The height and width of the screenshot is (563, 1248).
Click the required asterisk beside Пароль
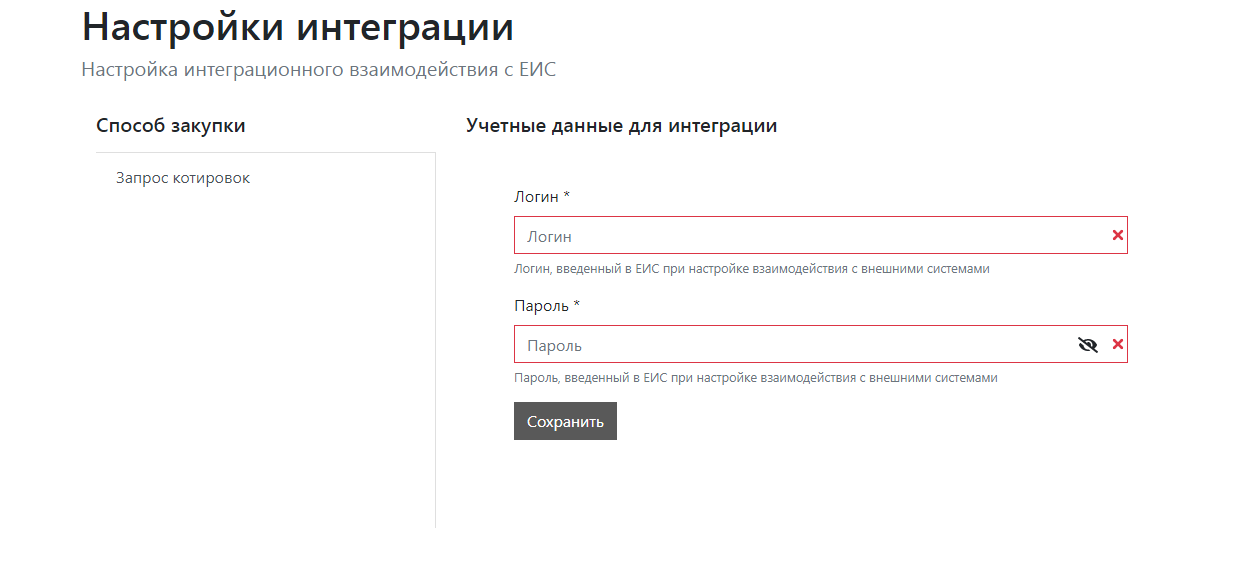pos(577,305)
